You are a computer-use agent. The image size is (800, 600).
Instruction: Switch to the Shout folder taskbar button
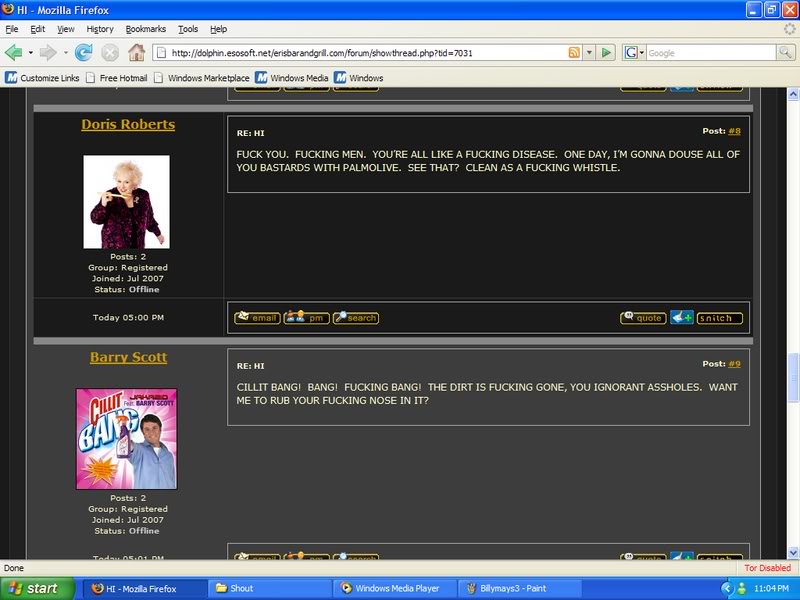(x=270, y=588)
